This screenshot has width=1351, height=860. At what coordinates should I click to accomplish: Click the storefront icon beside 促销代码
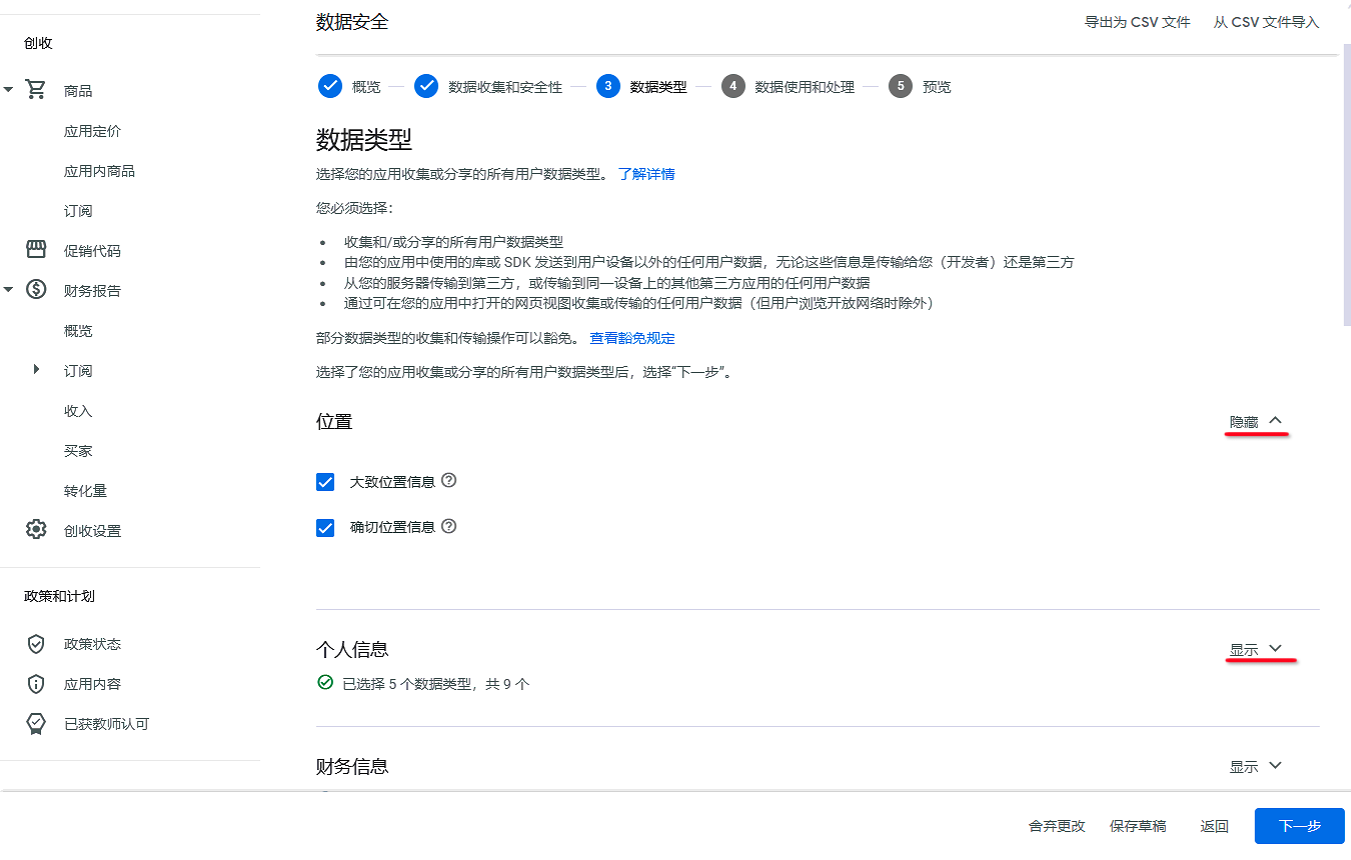click(x=36, y=250)
